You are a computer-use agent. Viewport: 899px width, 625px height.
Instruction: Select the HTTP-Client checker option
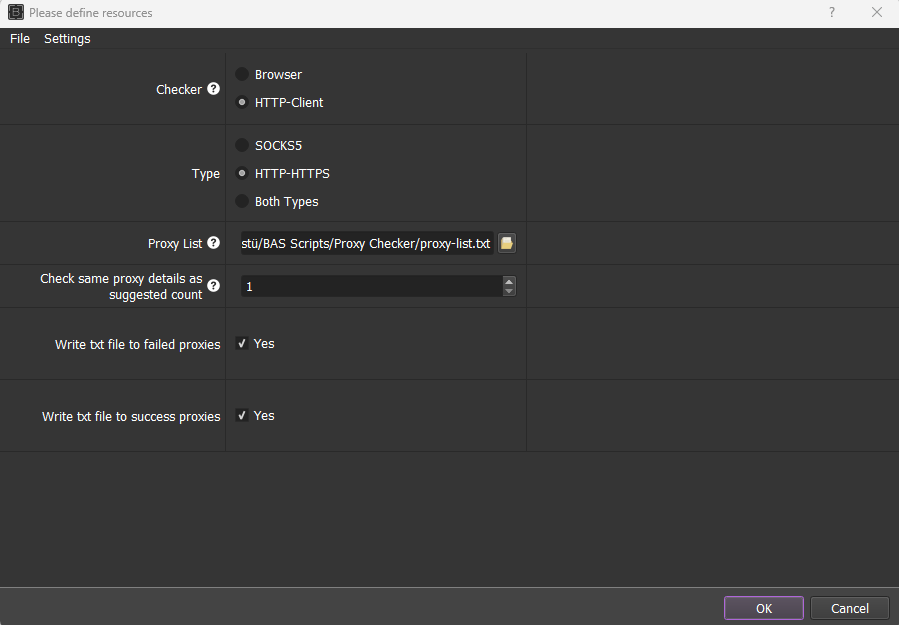click(242, 102)
